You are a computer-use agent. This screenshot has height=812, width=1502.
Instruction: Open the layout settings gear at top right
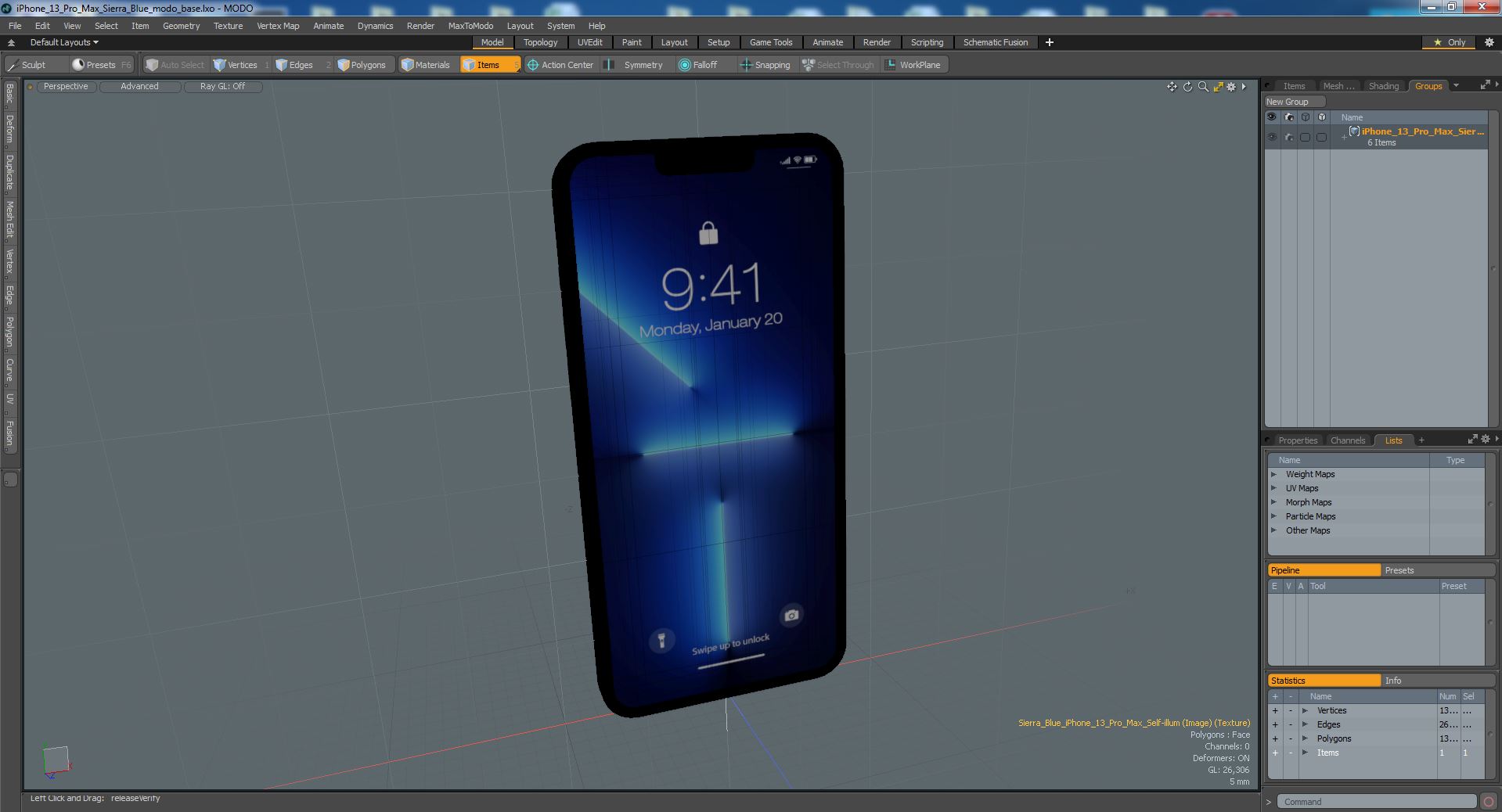(x=1489, y=42)
